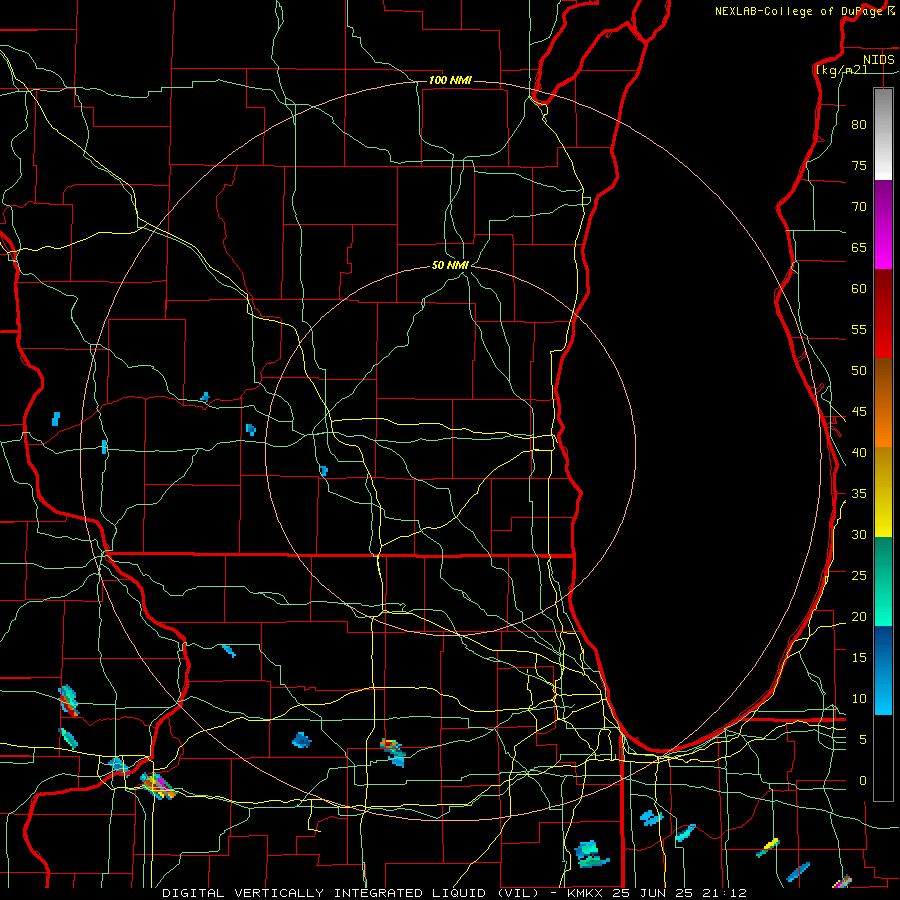Click scale value 60 on the legend
Image resolution: width=900 pixels, height=900 pixels.
coord(859,289)
